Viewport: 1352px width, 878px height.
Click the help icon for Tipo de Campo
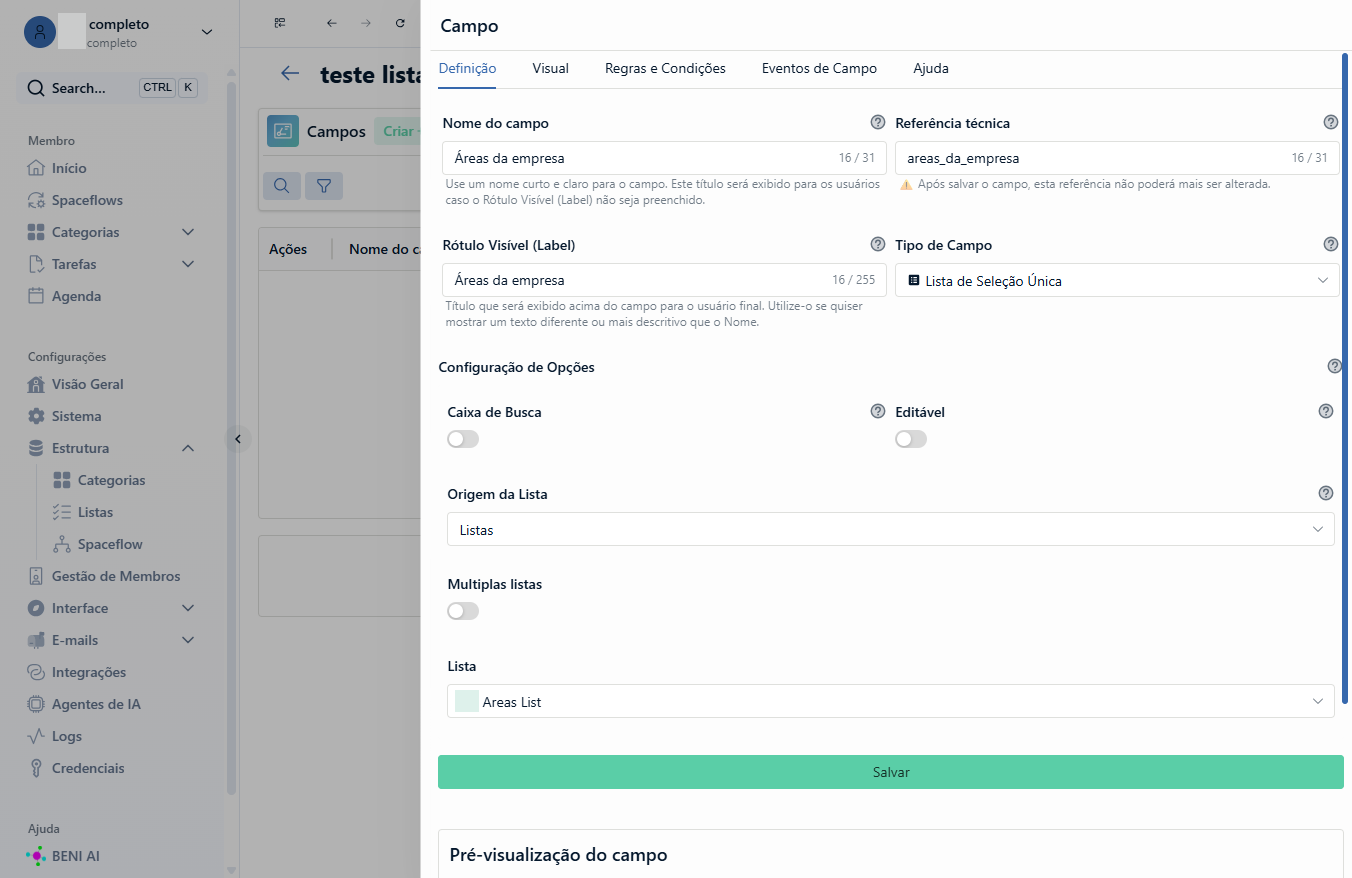pyautogui.click(x=1331, y=244)
